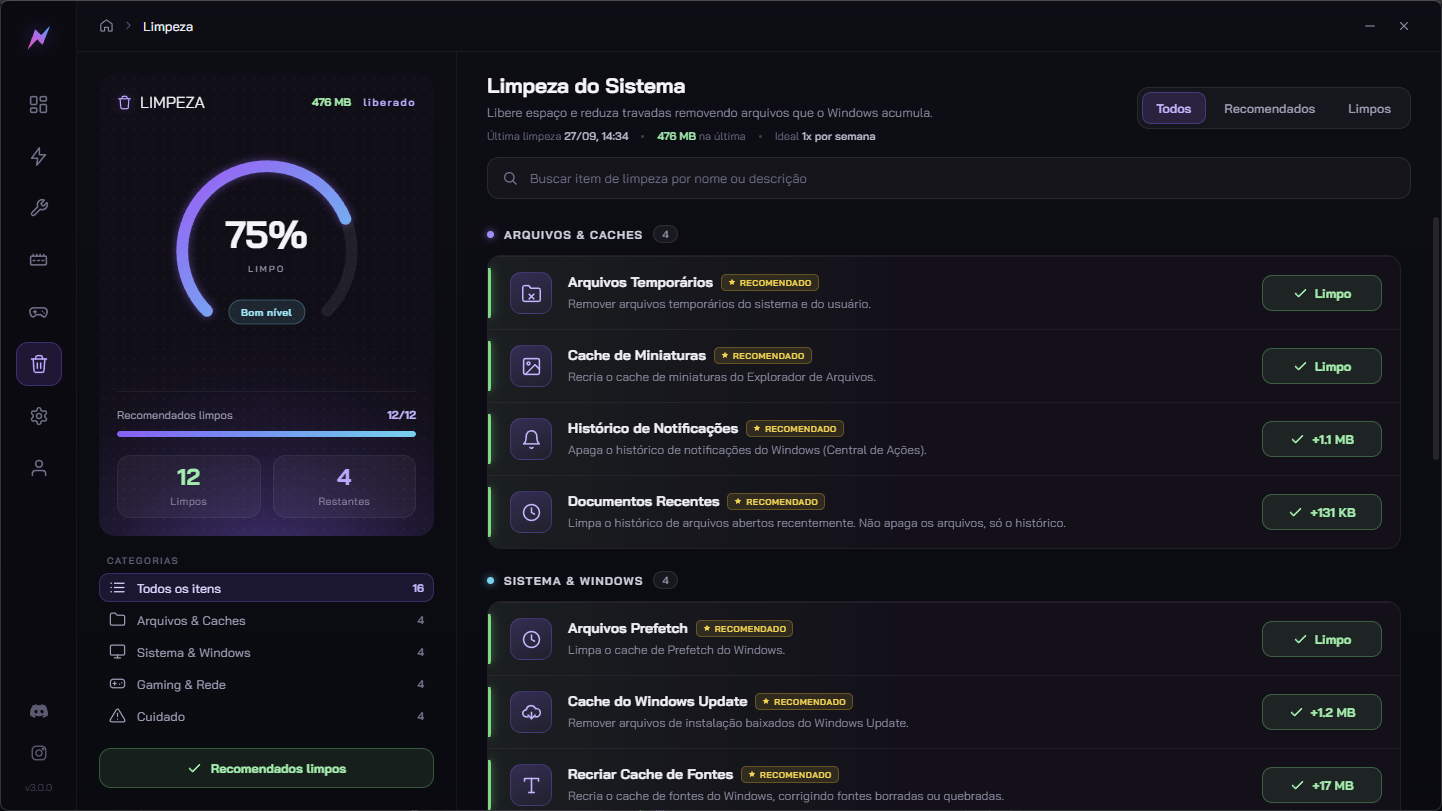Go to home icon in breadcrumb
The image size is (1442, 811).
(106, 26)
